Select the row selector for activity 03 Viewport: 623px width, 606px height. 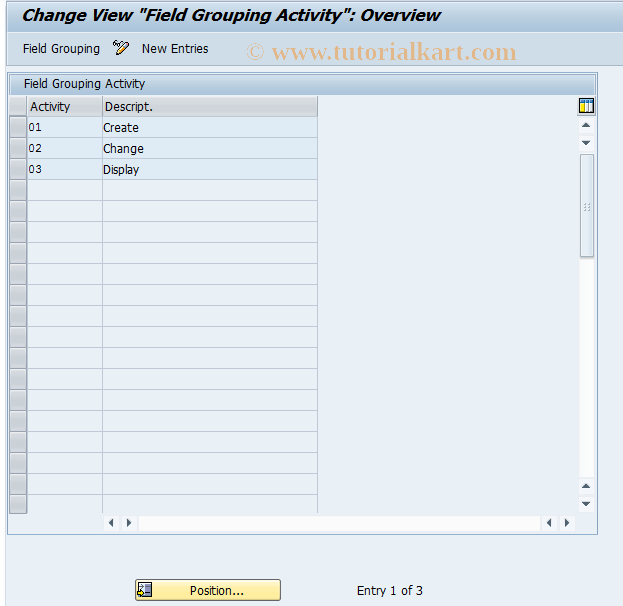click(x=18, y=169)
